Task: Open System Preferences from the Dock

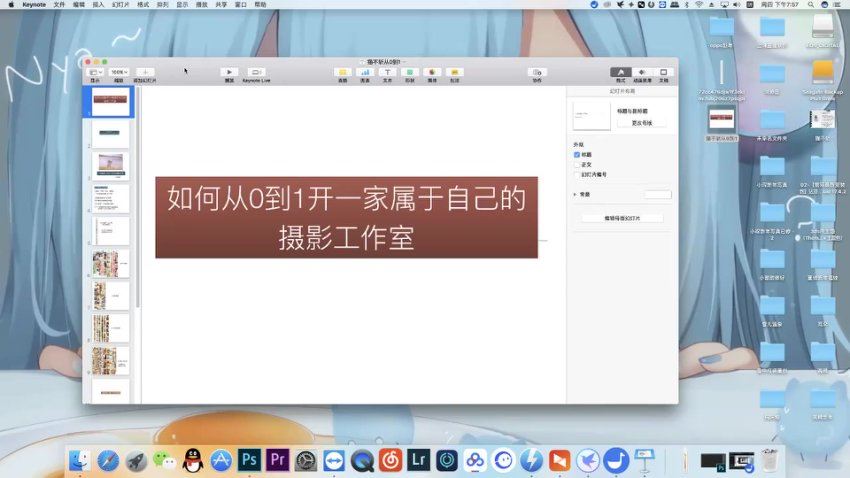Action: pos(306,461)
